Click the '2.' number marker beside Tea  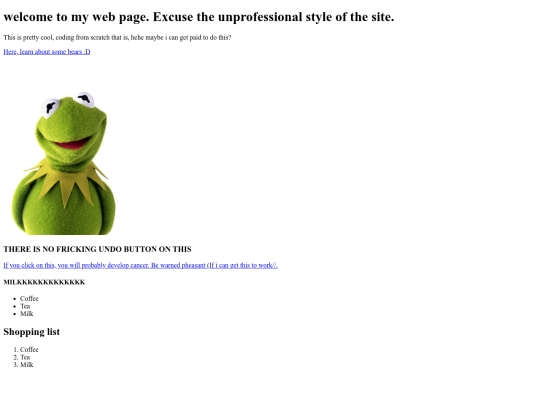coord(15,357)
